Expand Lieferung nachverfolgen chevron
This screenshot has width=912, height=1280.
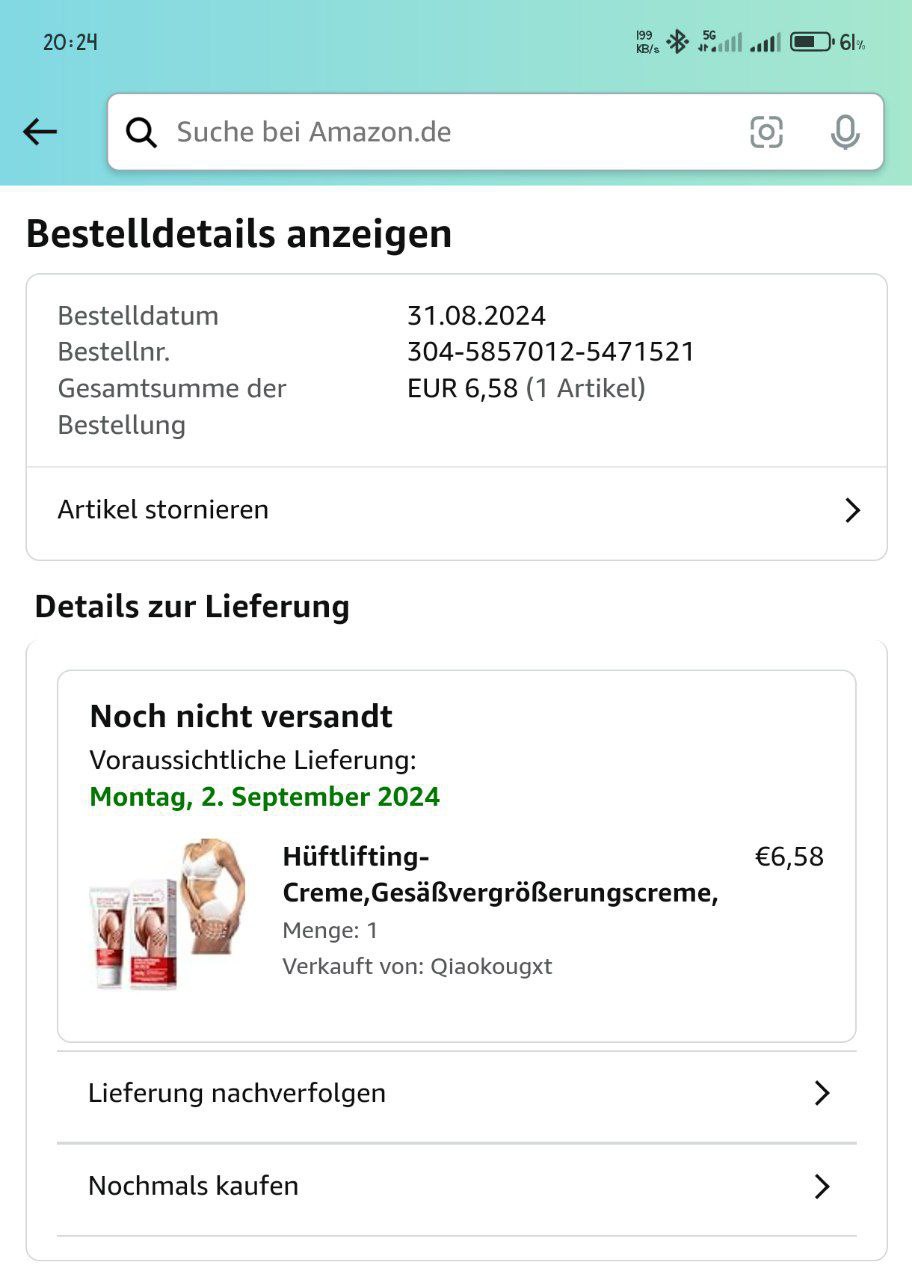point(822,1093)
